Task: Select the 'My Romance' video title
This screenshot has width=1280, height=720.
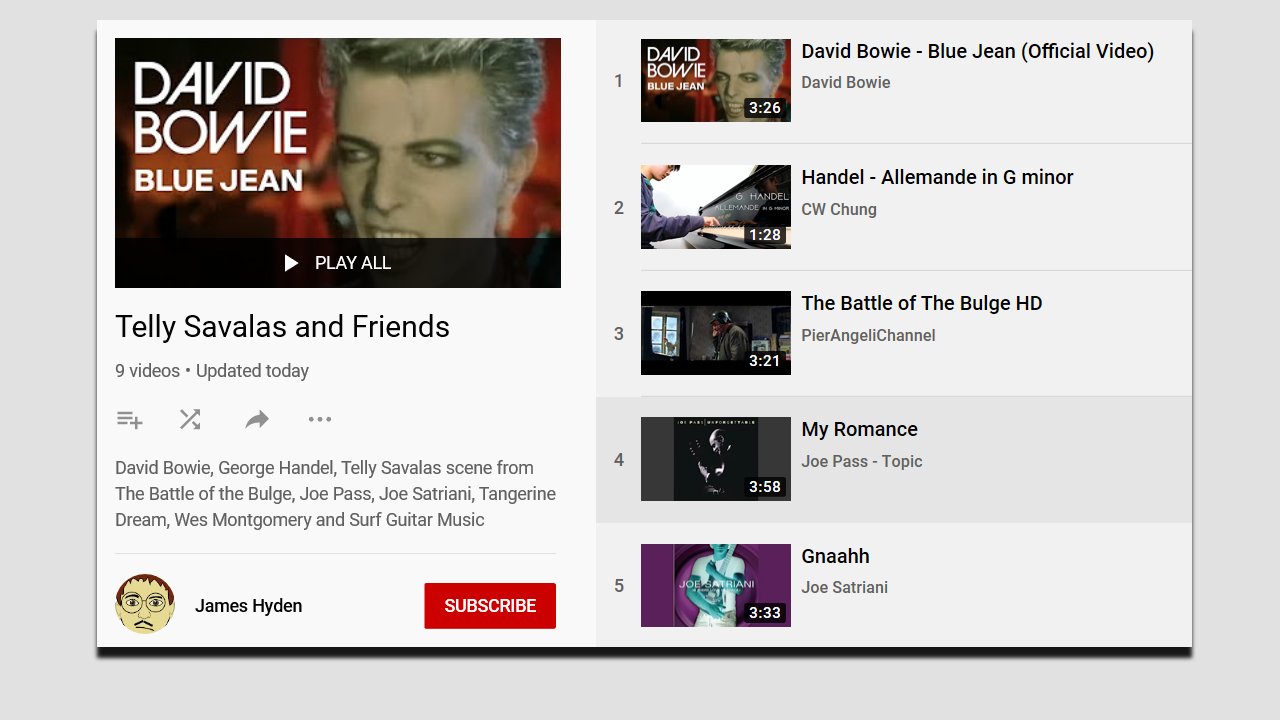Action: tap(860, 430)
